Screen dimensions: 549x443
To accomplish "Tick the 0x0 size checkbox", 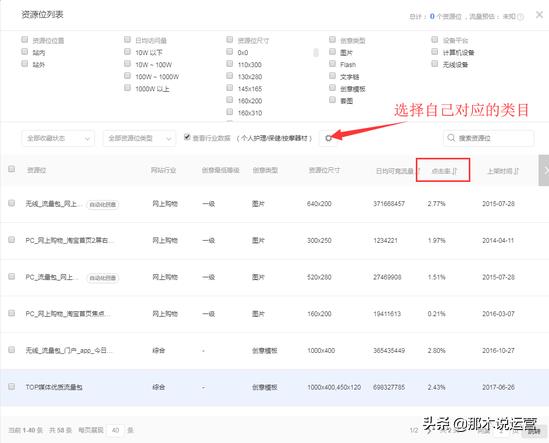I will coord(230,51).
